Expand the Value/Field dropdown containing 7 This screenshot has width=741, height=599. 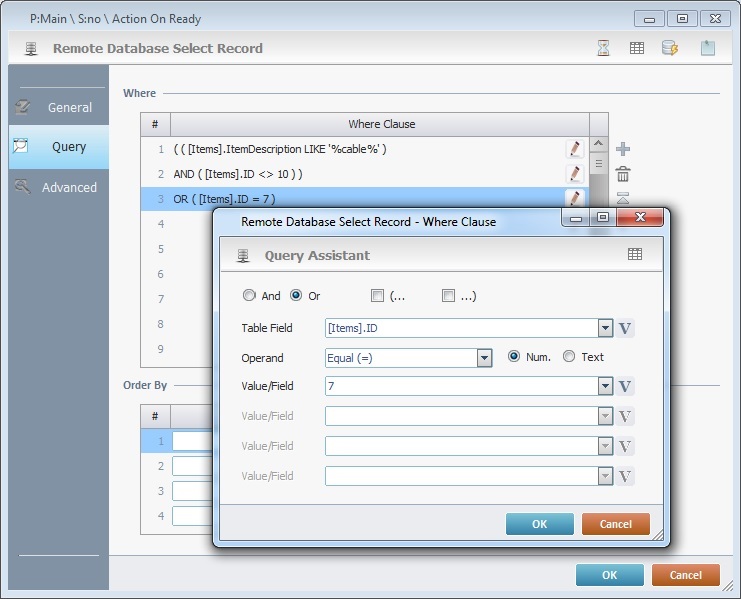pos(605,387)
